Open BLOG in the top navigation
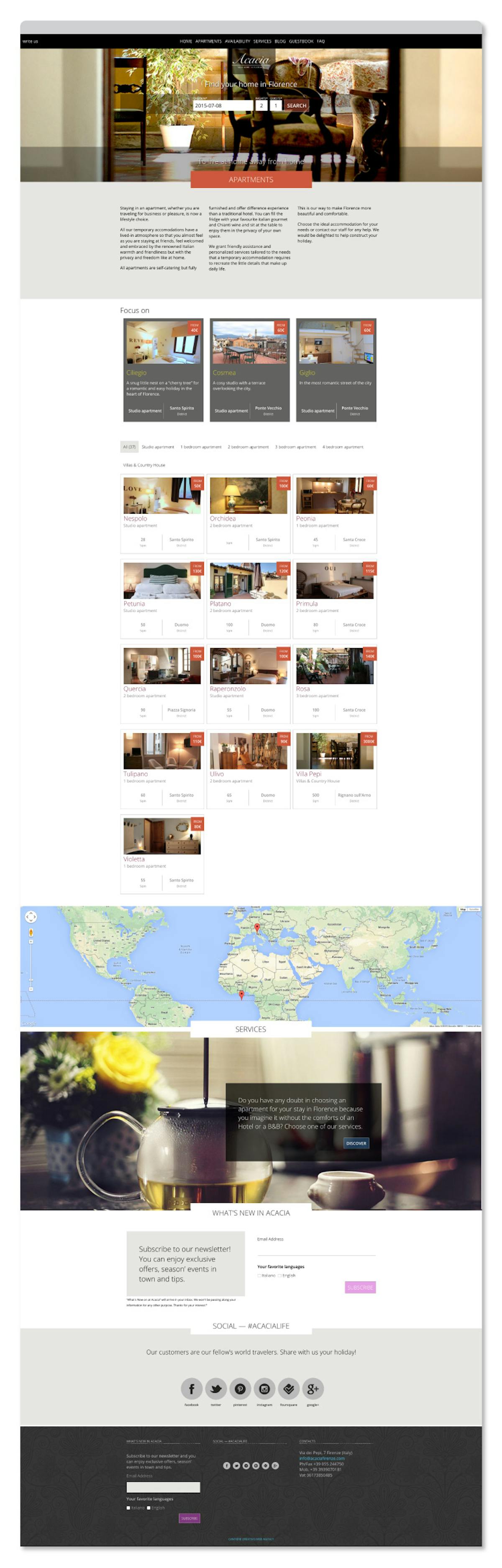 (x=280, y=41)
